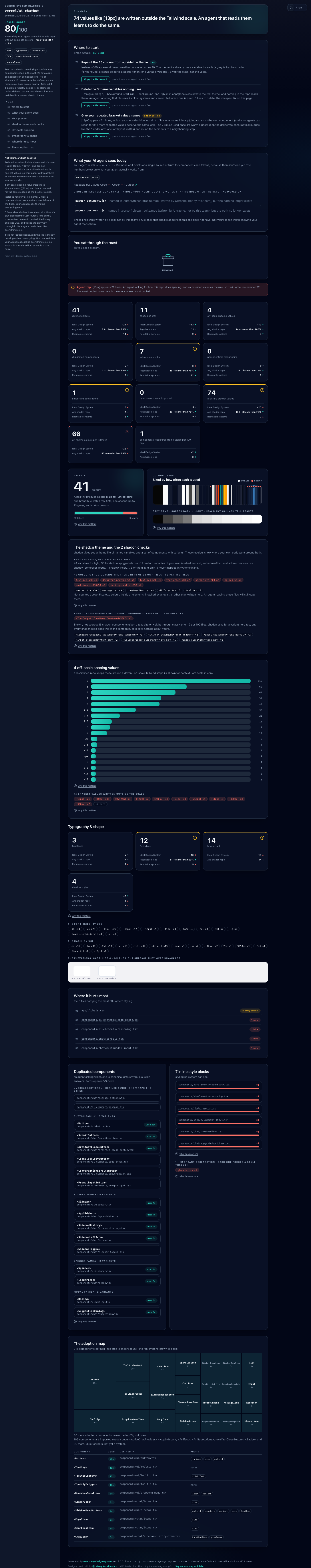Select <SuggestionDialog> row in Modal family
This screenshot has height=1568, width=311.
118,1312
